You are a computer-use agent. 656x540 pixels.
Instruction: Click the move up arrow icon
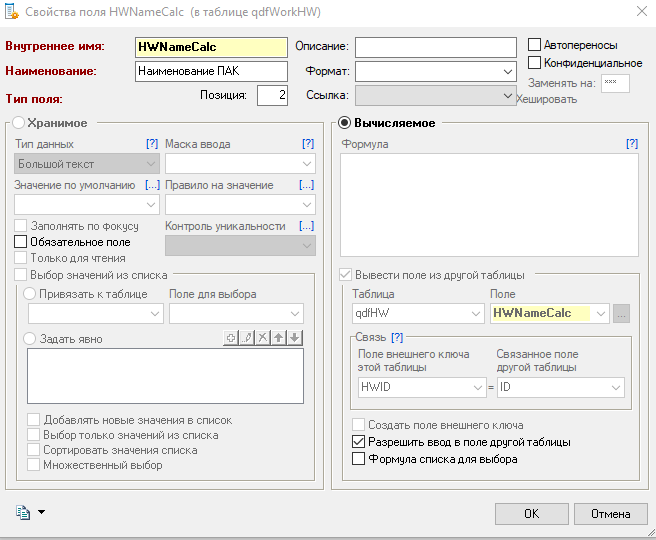pyautogui.click(x=279, y=338)
